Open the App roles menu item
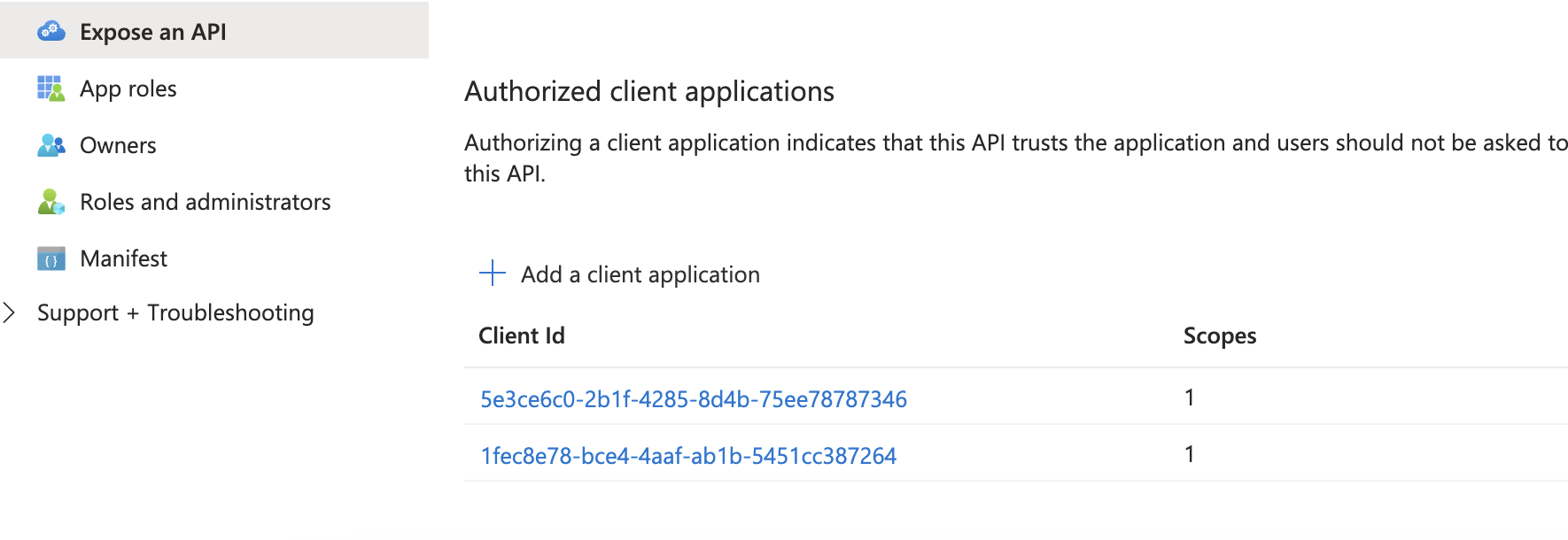The height and width of the screenshot is (540, 1568). click(214, 89)
